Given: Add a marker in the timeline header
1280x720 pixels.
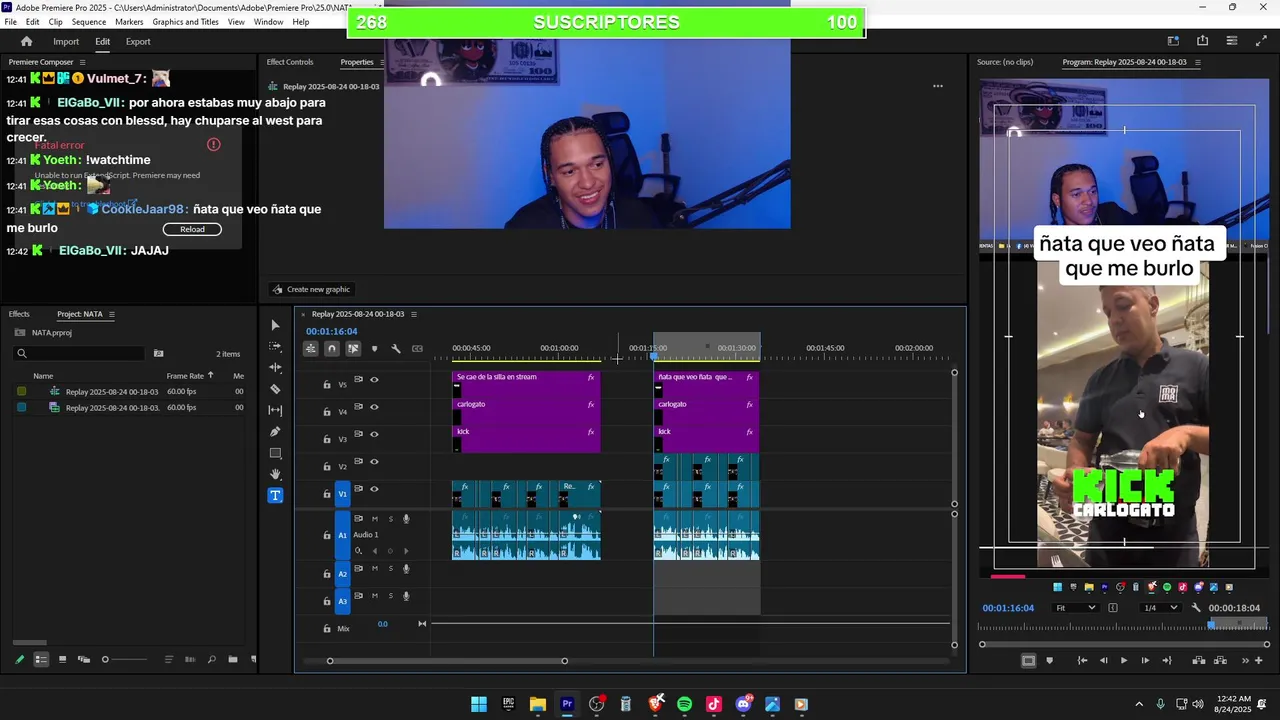Looking at the screenshot, I should [374, 348].
